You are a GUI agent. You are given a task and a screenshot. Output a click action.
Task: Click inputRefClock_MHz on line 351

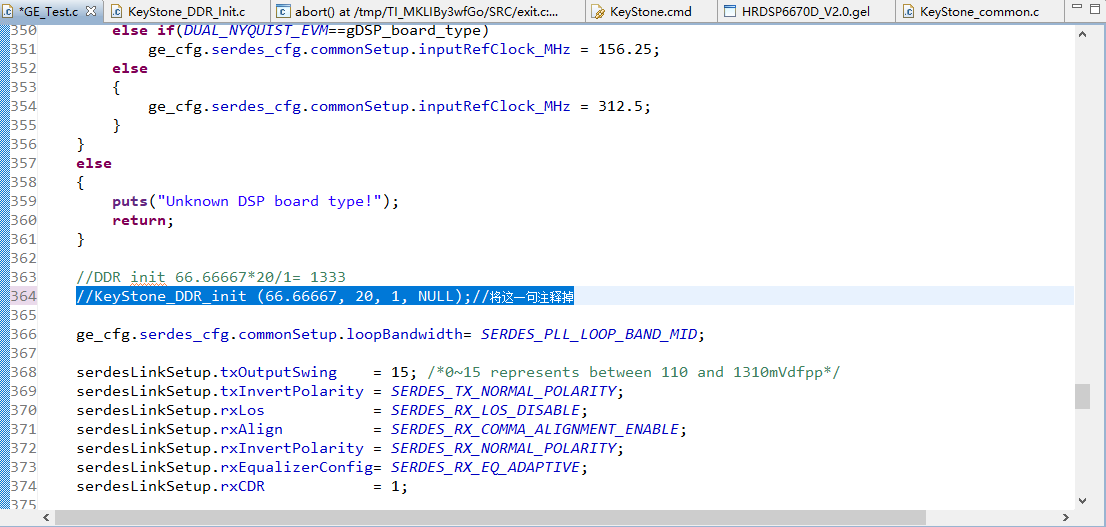coord(494,49)
